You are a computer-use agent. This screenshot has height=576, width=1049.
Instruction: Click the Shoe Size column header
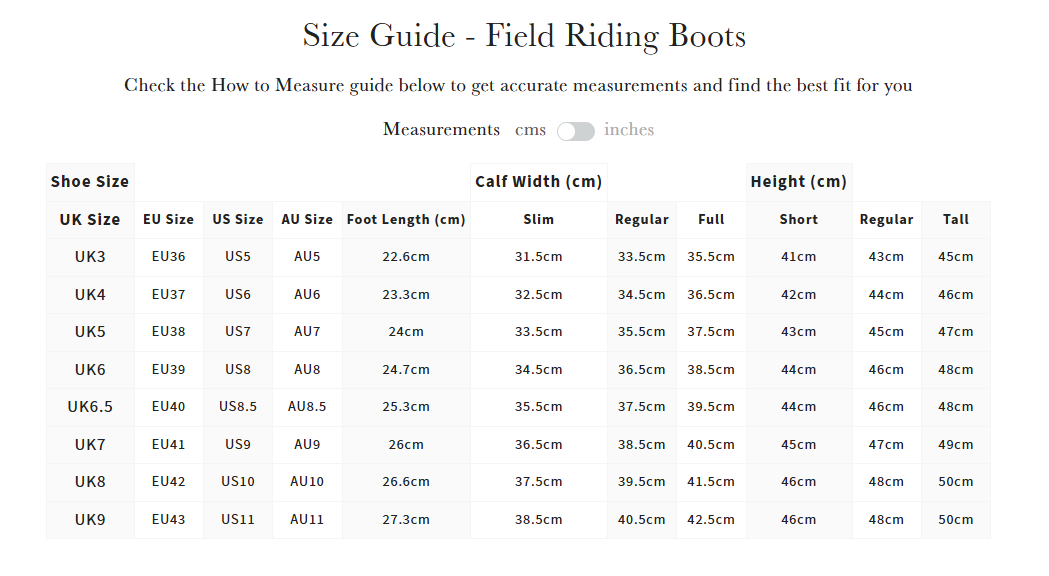coord(90,181)
